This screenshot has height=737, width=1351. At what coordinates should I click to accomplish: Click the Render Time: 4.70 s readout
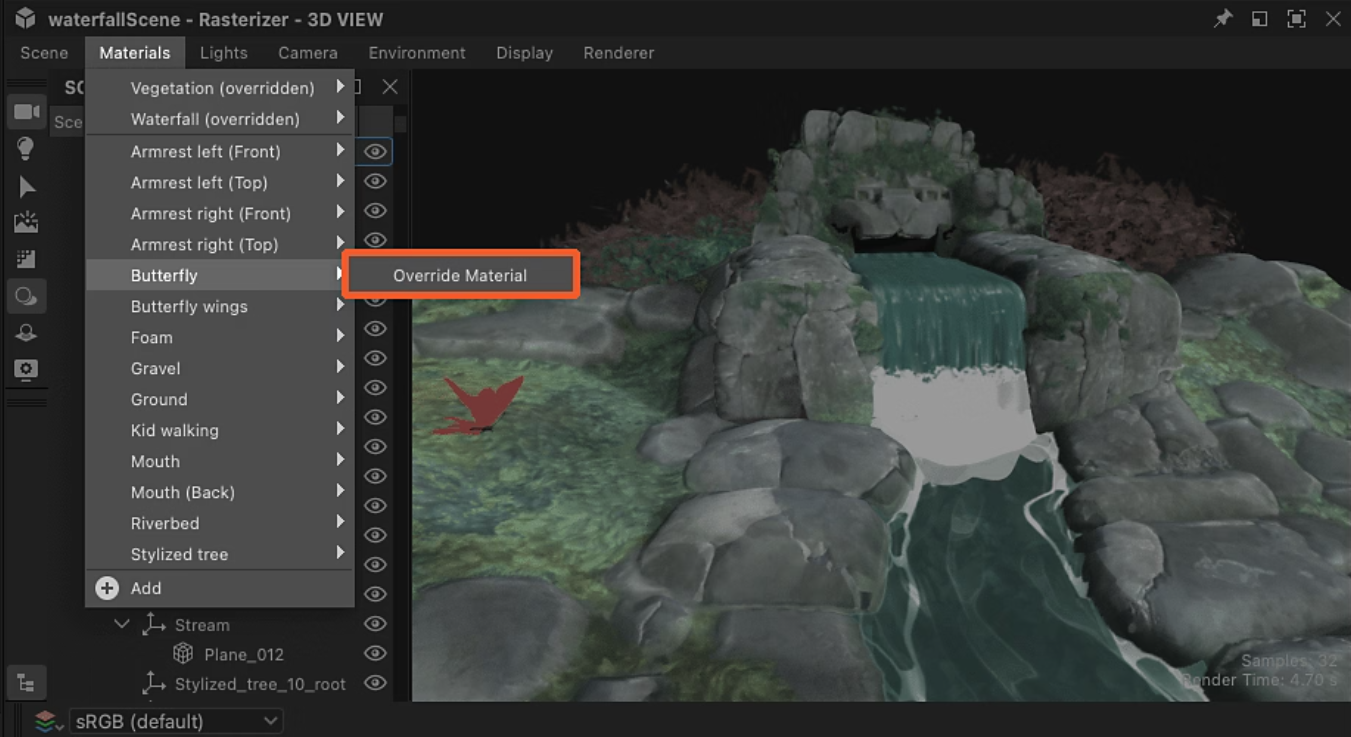click(1260, 680)
